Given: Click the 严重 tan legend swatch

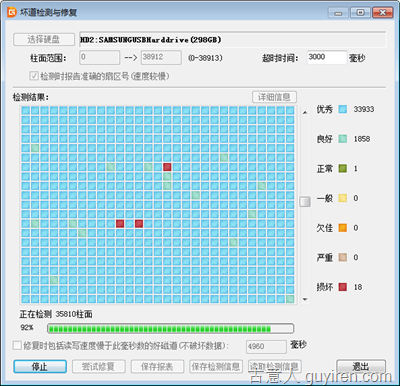Looking at the screenshot, I should [343, 257].
